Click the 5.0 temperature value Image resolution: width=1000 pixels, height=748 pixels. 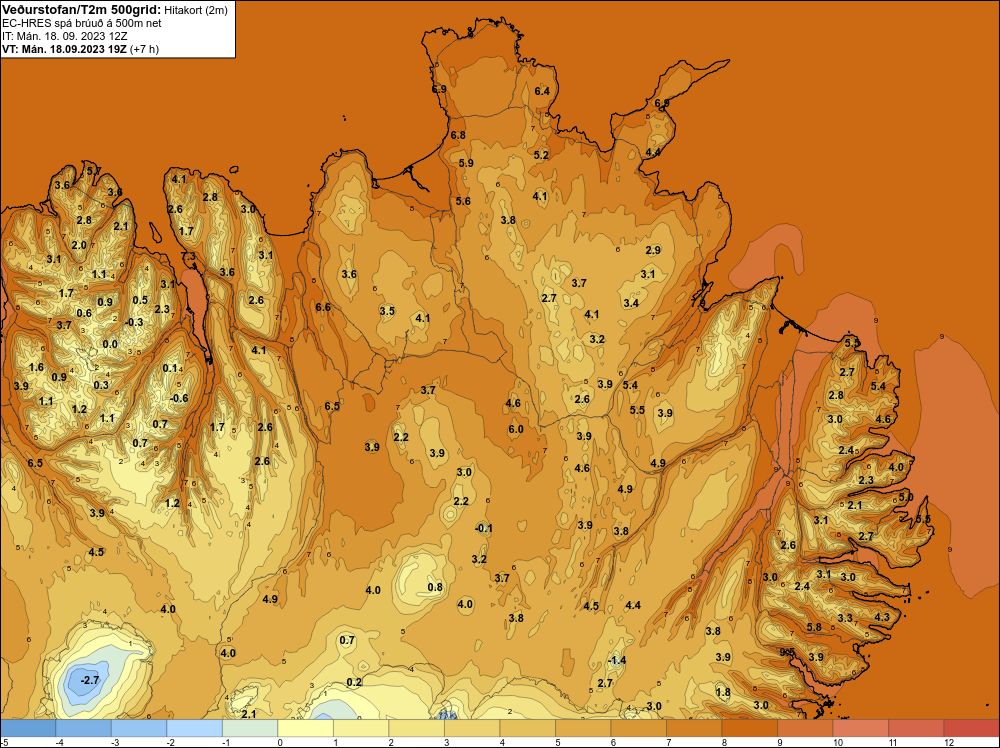tap(906, 497)
